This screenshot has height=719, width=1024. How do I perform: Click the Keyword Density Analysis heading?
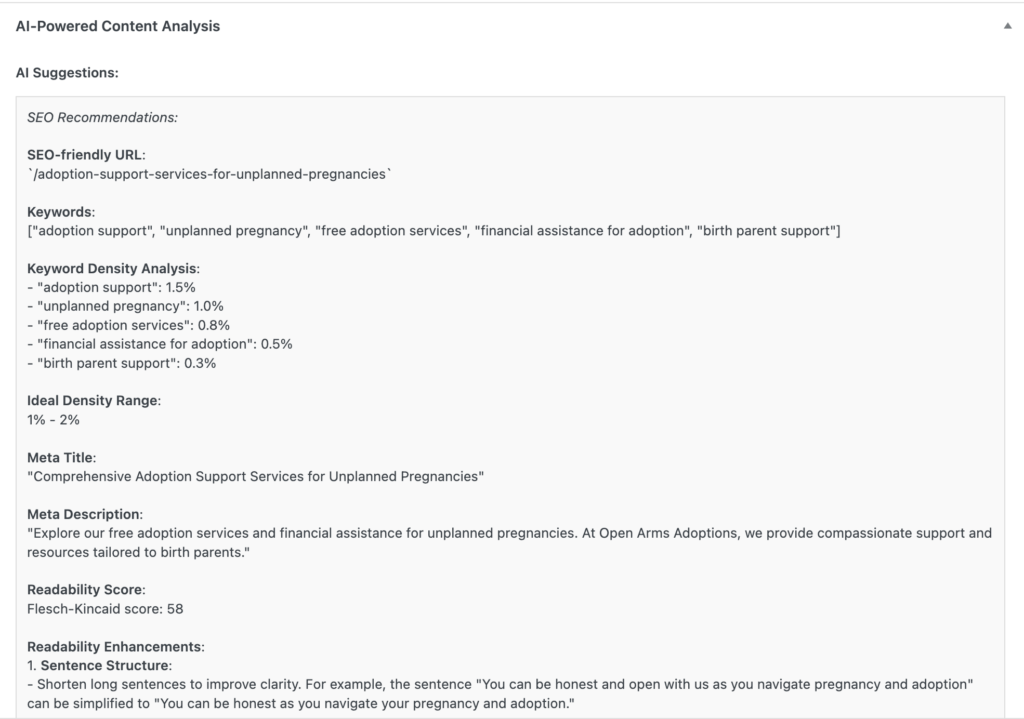point(113,269)
